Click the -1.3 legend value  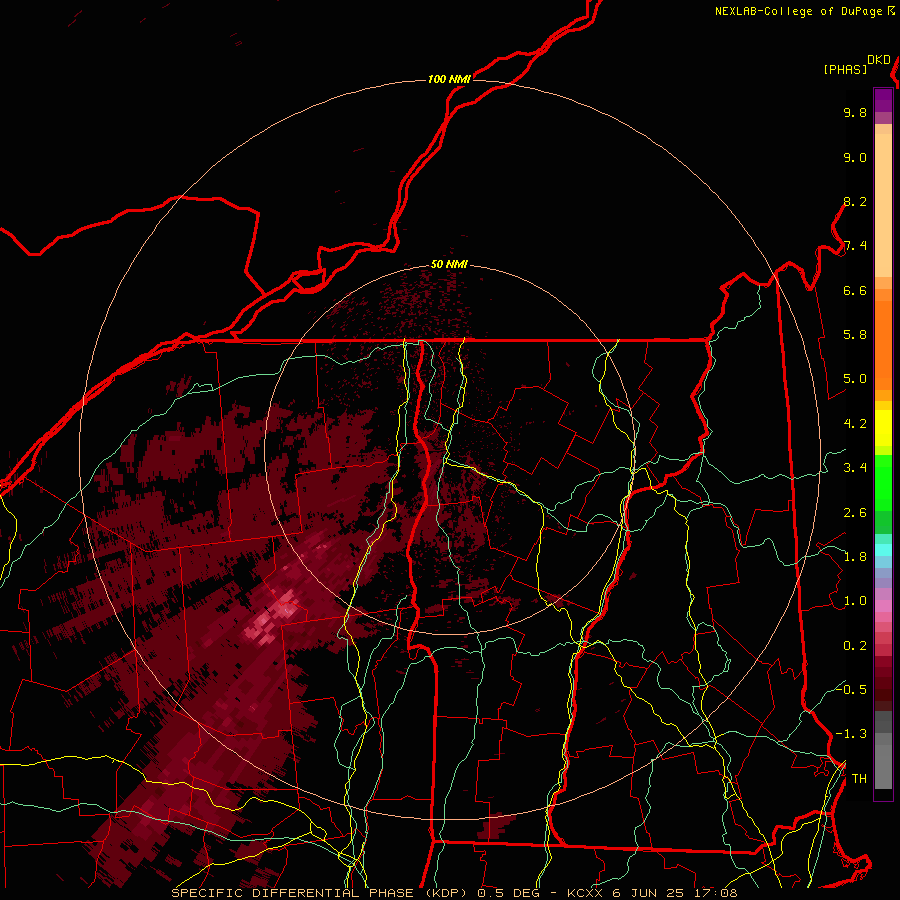pos(851,734)
